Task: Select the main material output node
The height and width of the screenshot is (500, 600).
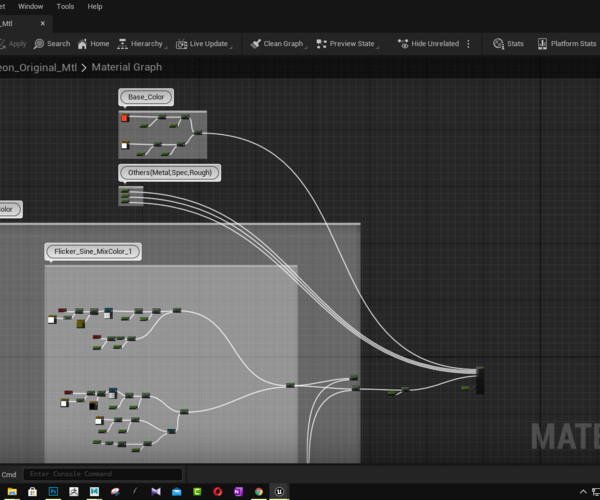Action: tap(480, 380)
